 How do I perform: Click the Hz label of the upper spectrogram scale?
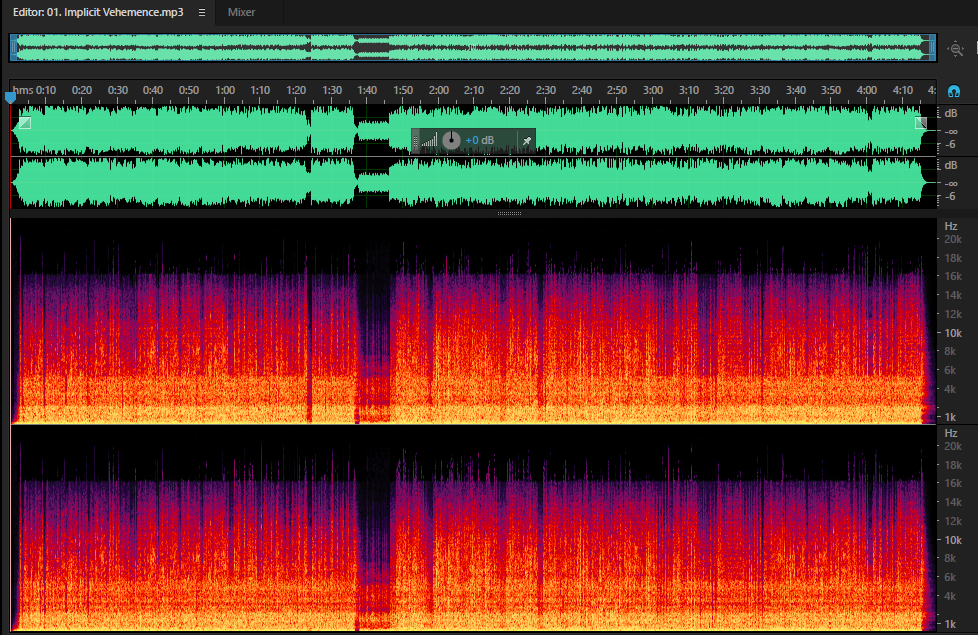pyautogui.click(x=951, y=226)
